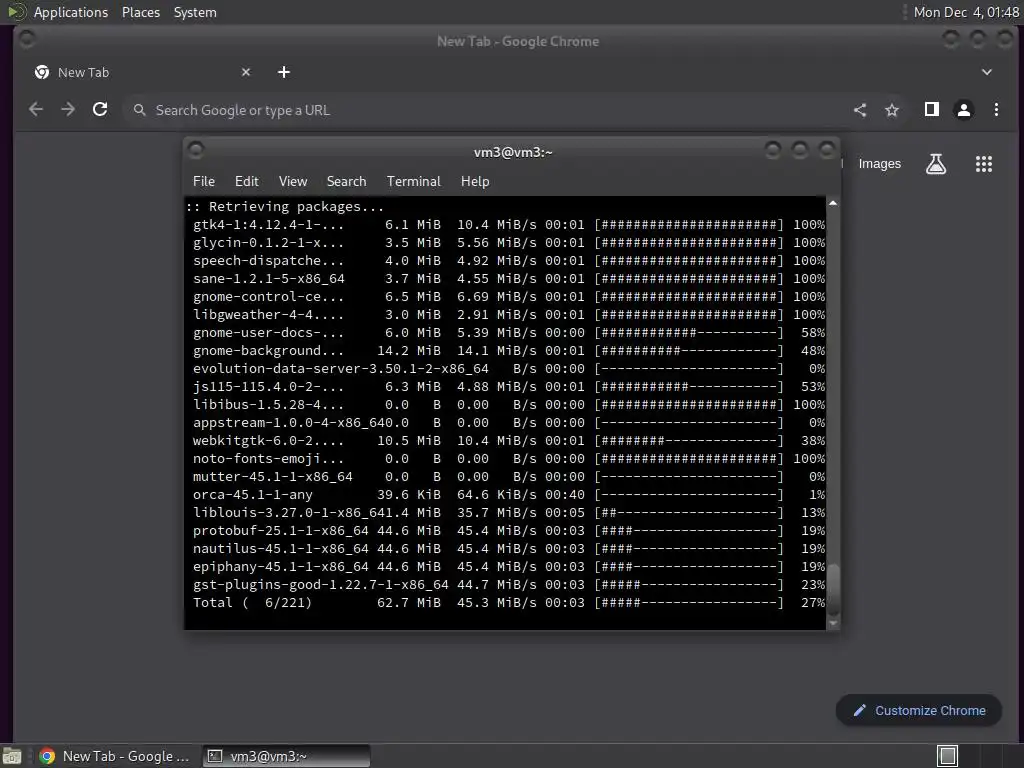Click the terminal window menu button
This screenshot has width=1024, height=768.
[195, 150]
